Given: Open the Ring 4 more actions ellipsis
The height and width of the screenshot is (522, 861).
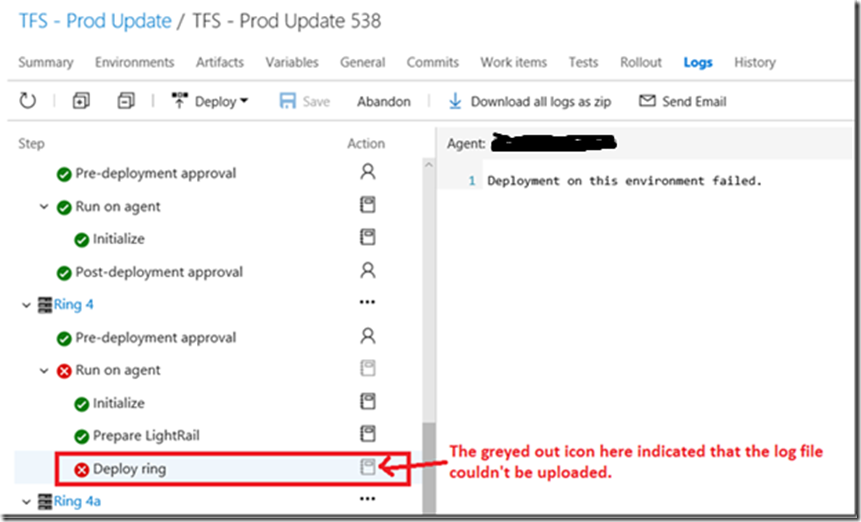Looking at the screenshot, I should [x=367, y=302].
